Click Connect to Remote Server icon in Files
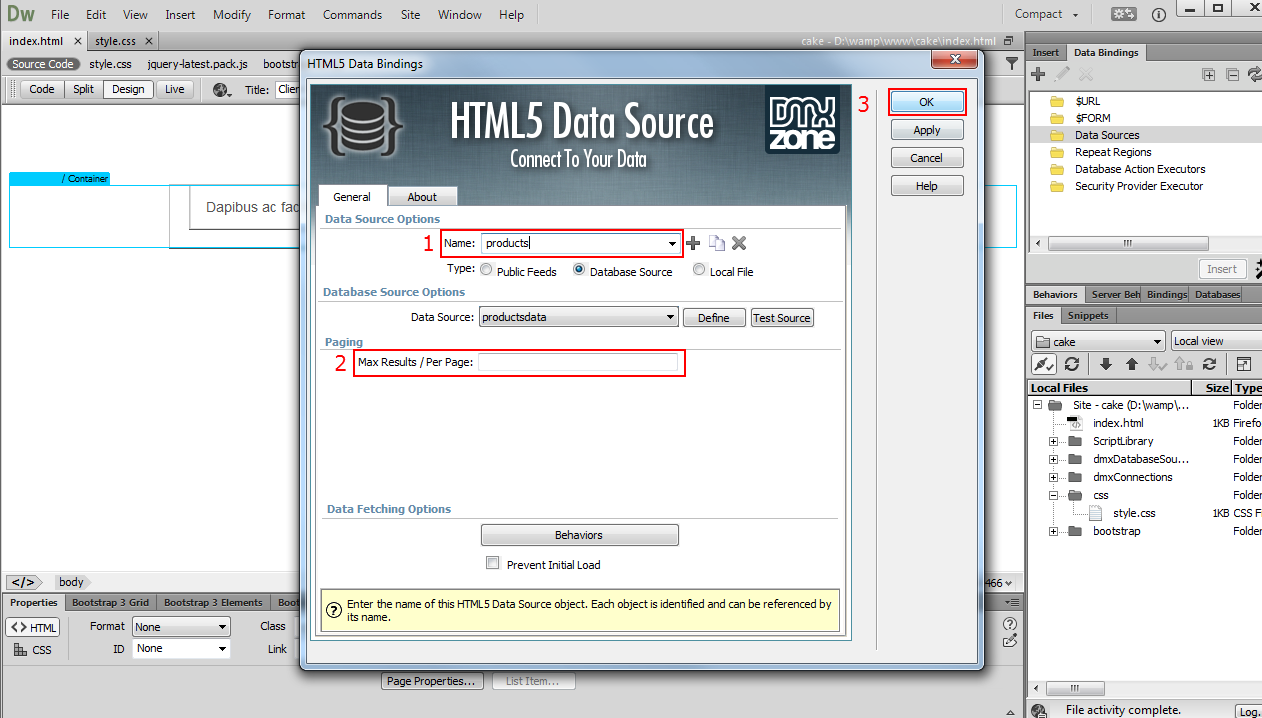 pyautogui.click(x=1044, y=365)
